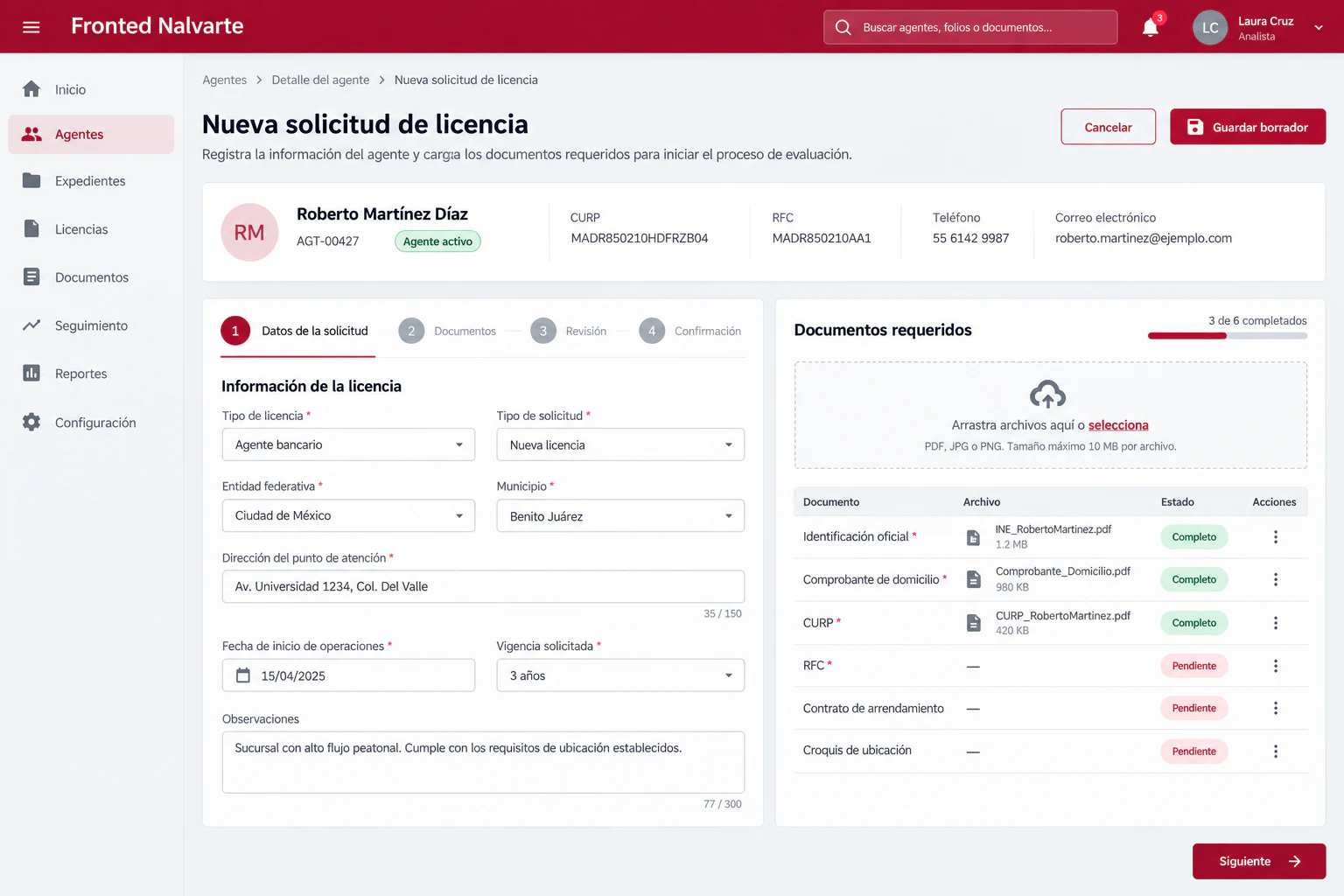Expand the Vigencia solicitada dropdown

click(620, 675)
